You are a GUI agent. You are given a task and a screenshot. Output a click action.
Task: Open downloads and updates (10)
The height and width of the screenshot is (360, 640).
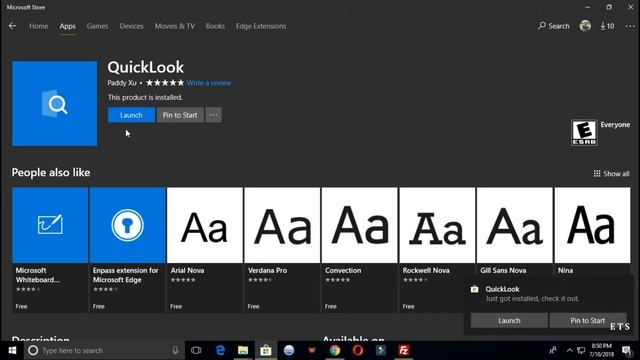click(x=607, y=26)
